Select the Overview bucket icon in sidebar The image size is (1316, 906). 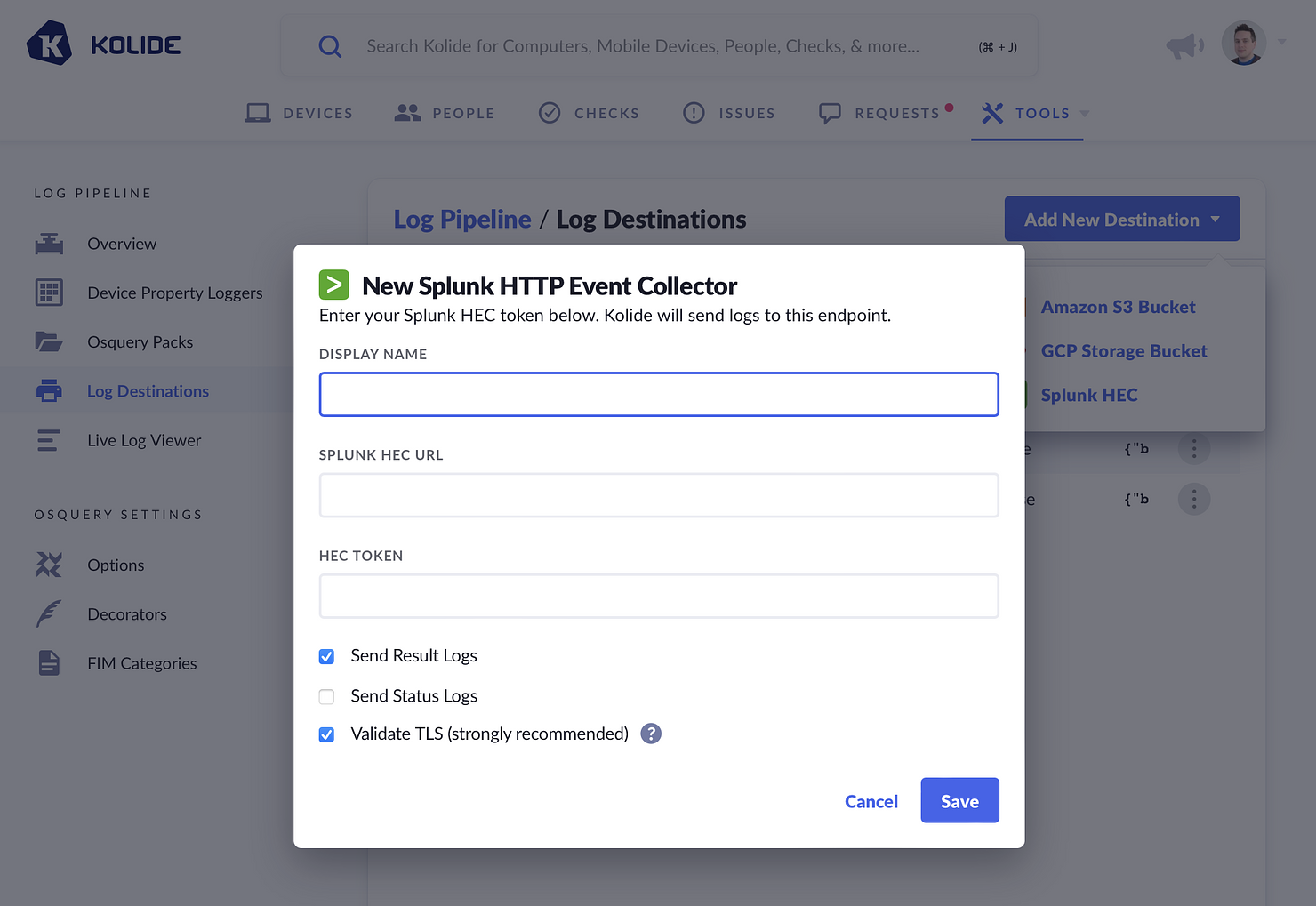pyautogui.click(x=49, y=244)
